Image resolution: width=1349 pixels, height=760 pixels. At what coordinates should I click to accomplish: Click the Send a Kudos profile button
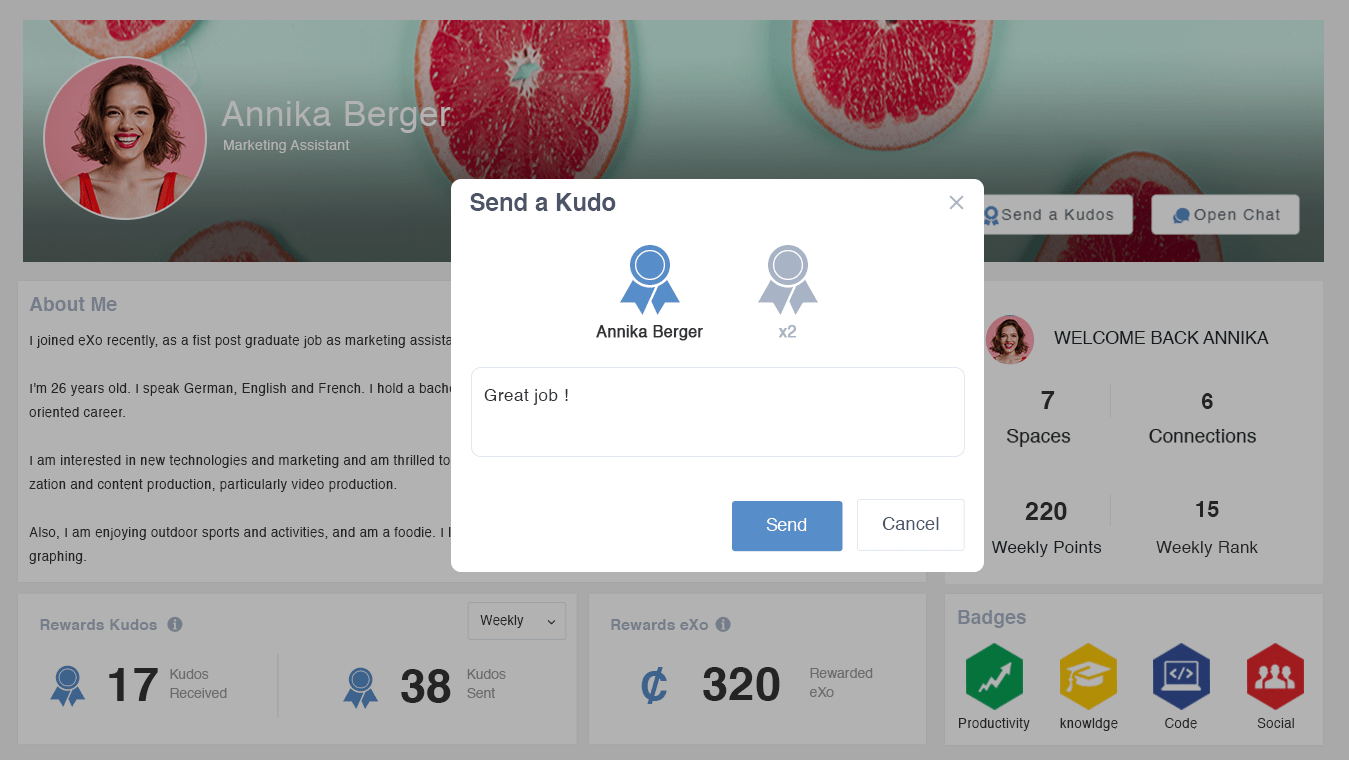pyautogui.click(x=1050, y=215)
